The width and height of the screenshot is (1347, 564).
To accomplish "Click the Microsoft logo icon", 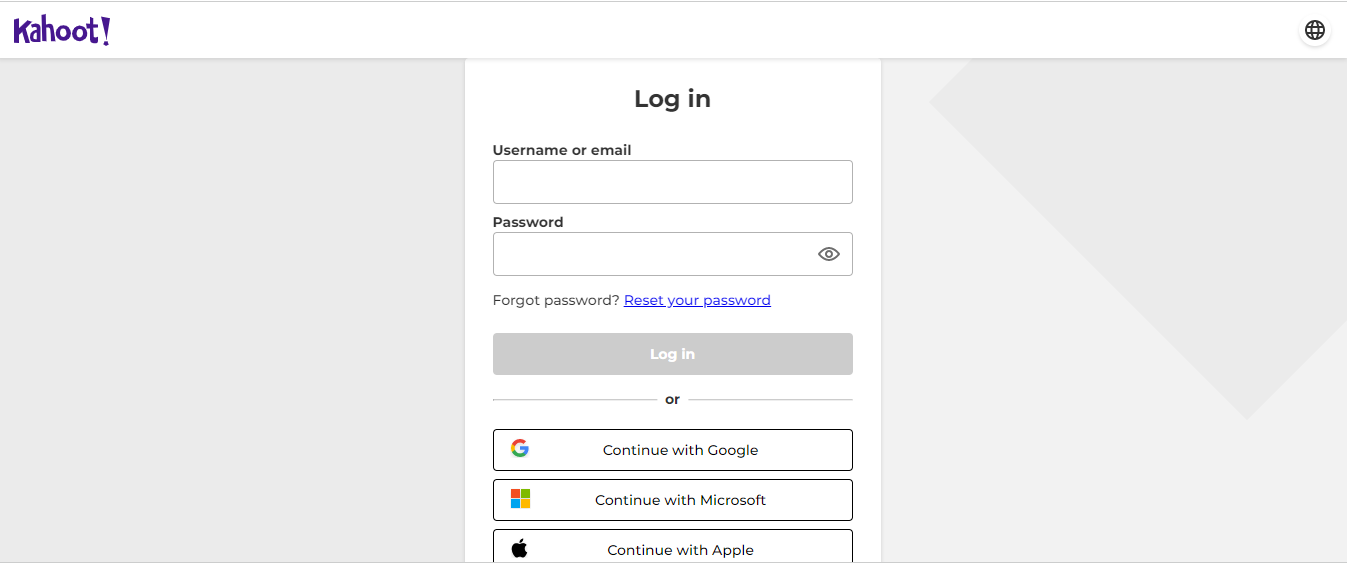I will (520, 499).
